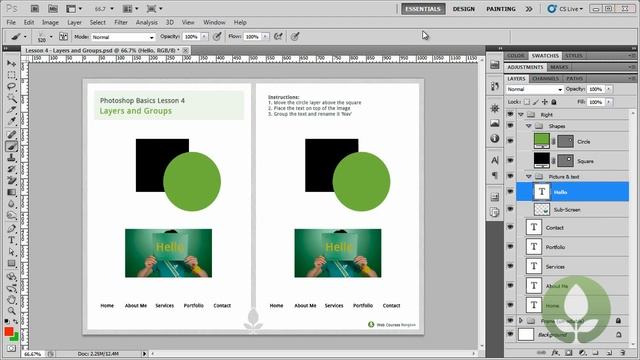Select the Lasso tool
The image size is (640, 360).
point(11,87)
